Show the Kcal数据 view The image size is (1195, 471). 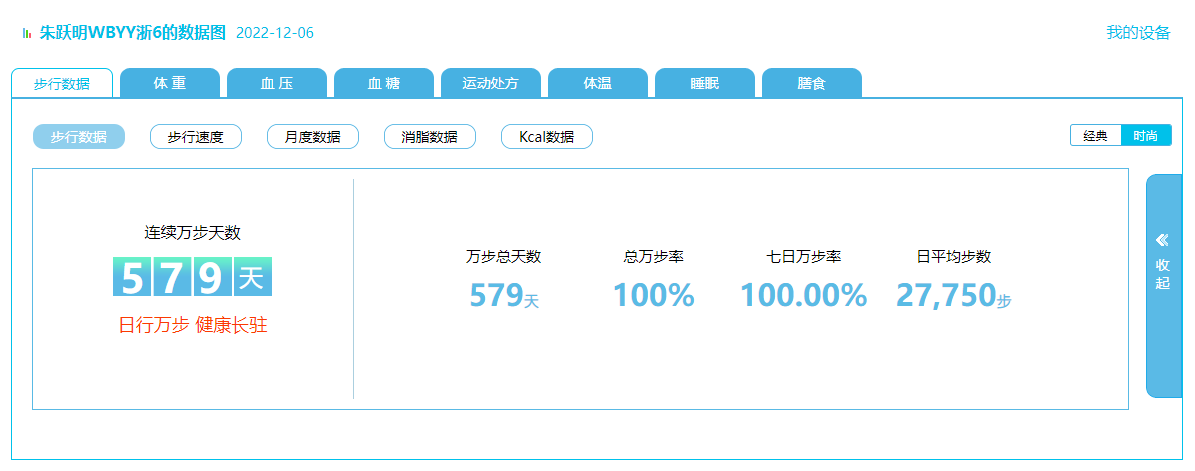point(546,136)
